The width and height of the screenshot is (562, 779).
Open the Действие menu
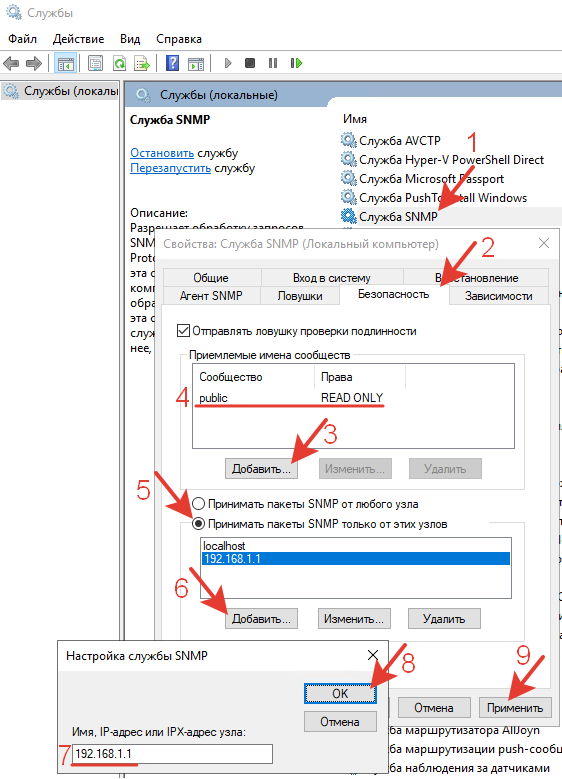tap(79, 39)
